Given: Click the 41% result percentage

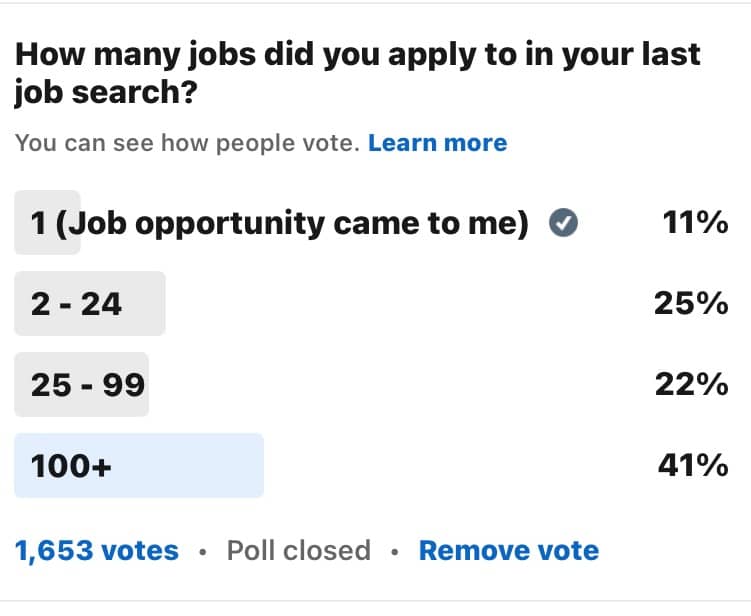Looking at the screenshot, I should [694, 466].
